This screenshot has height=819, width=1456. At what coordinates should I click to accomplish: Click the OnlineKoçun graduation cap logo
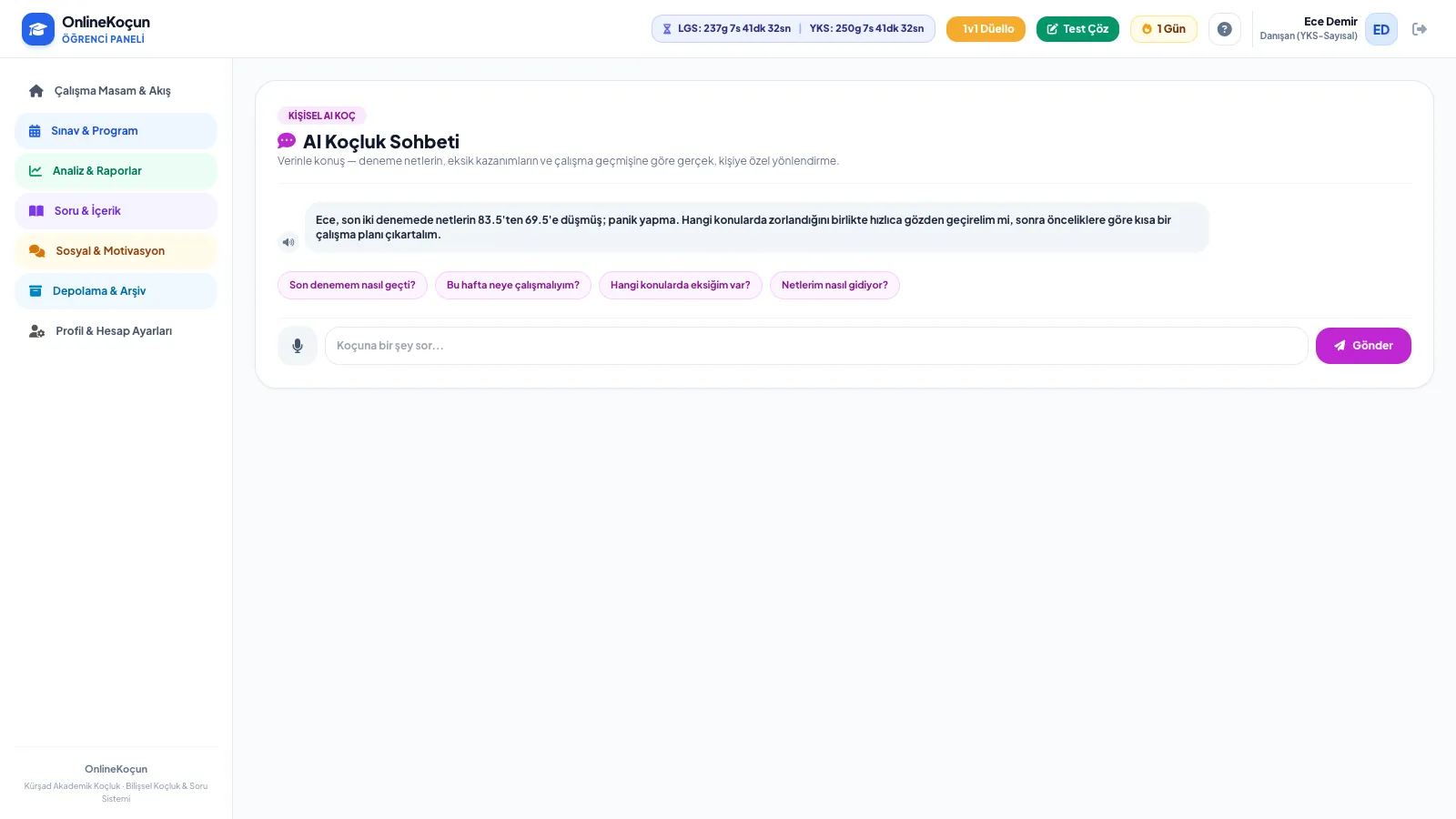click(x=37, y=29)
